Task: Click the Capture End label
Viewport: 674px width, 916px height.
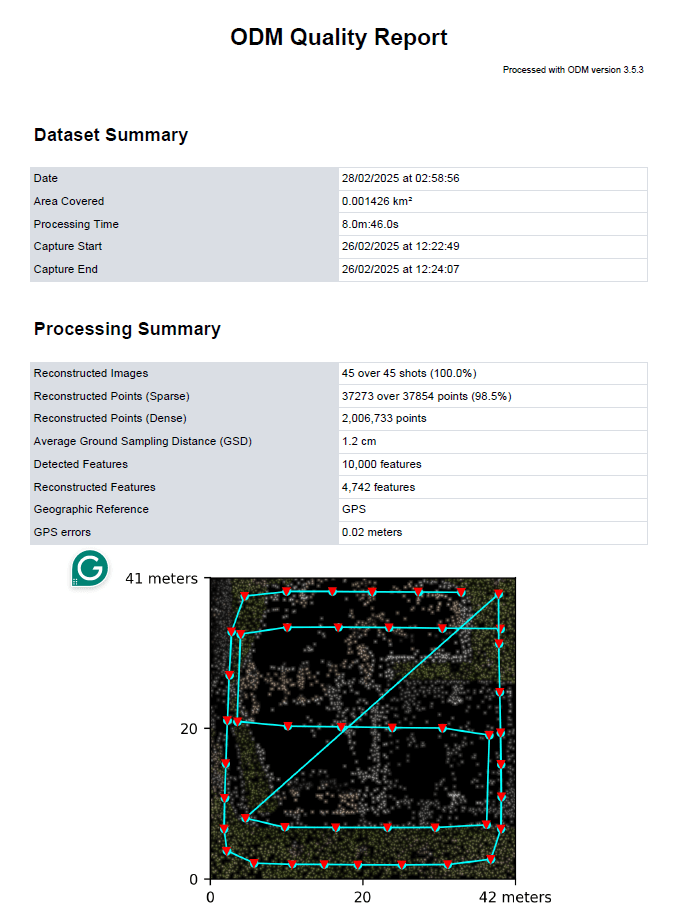Action: [x=65, y=269]
